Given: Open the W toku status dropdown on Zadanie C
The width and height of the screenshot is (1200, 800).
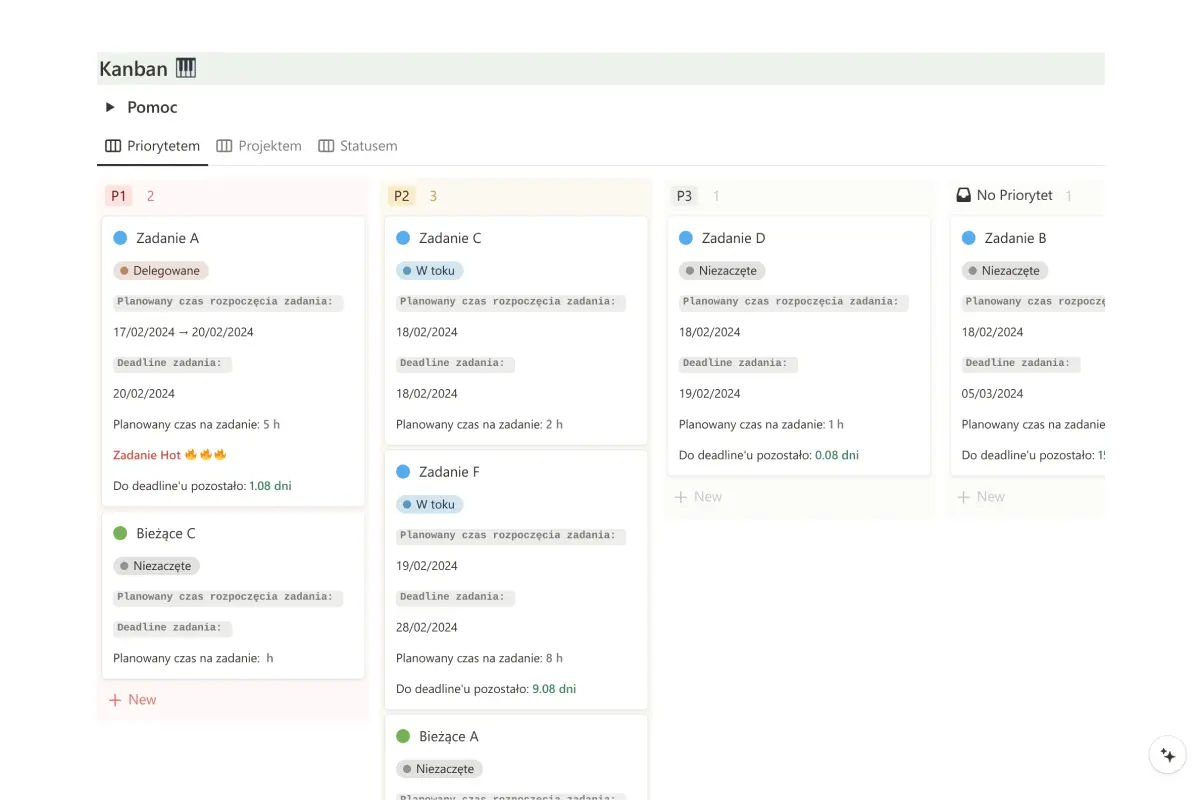Looking at the screenshot, I should tap(429, 270).
